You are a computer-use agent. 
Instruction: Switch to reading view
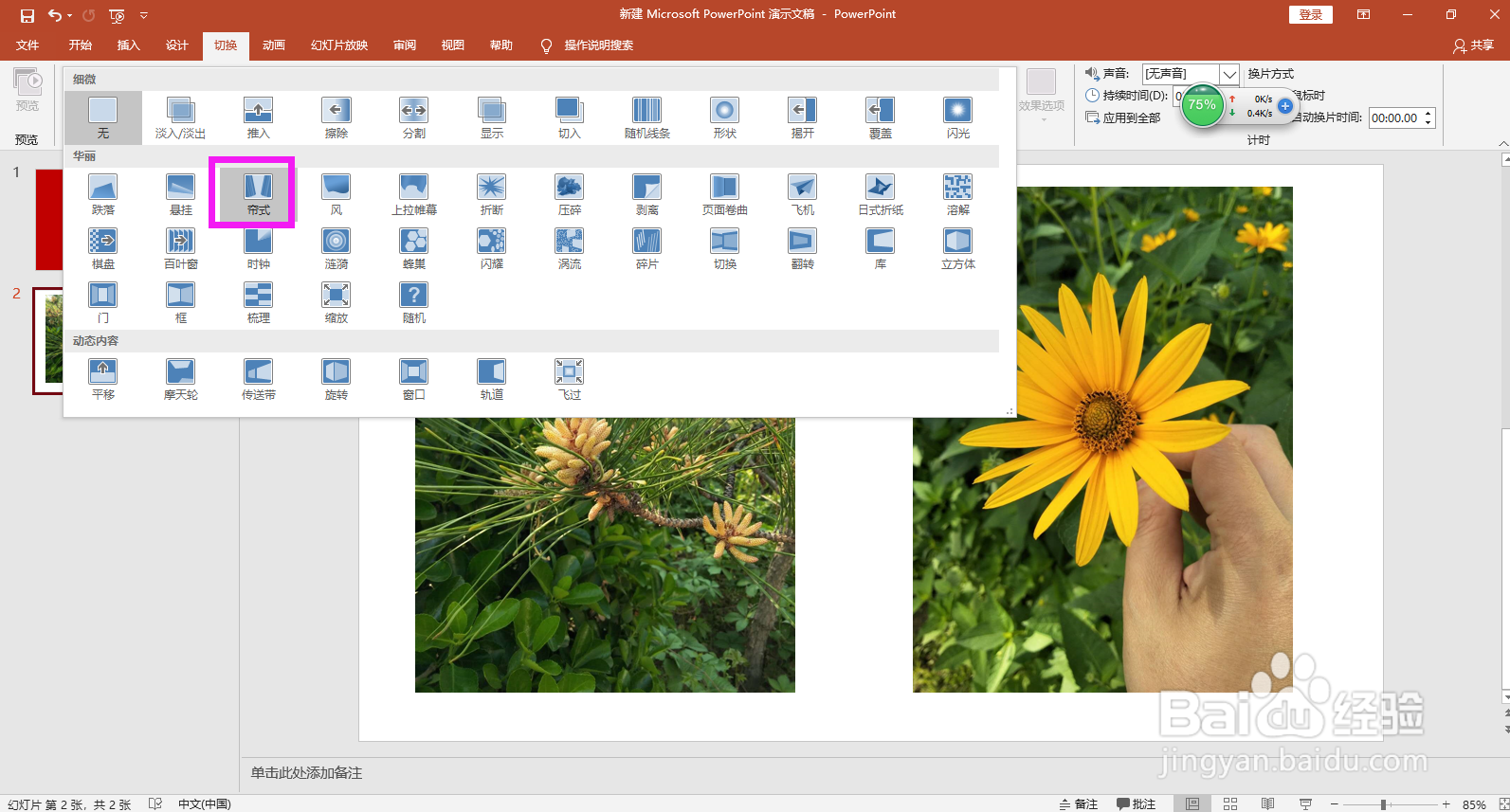pos(1268,803)
